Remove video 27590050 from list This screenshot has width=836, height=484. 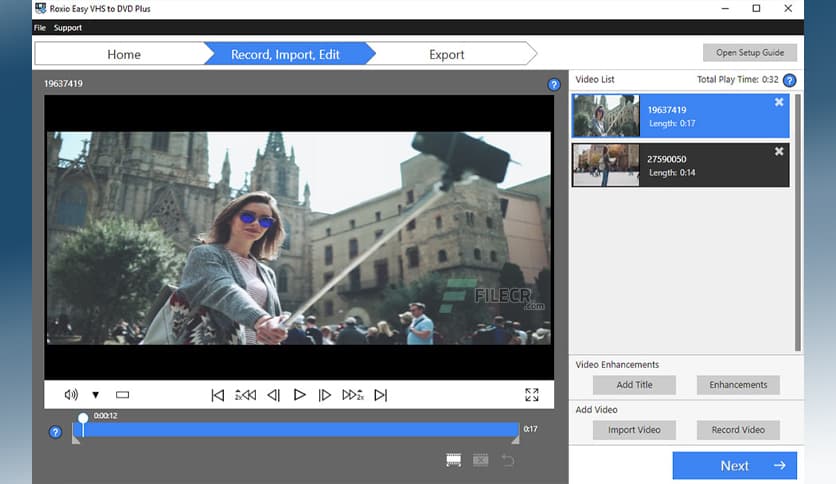pyautogui.click(x=779, y=151)
